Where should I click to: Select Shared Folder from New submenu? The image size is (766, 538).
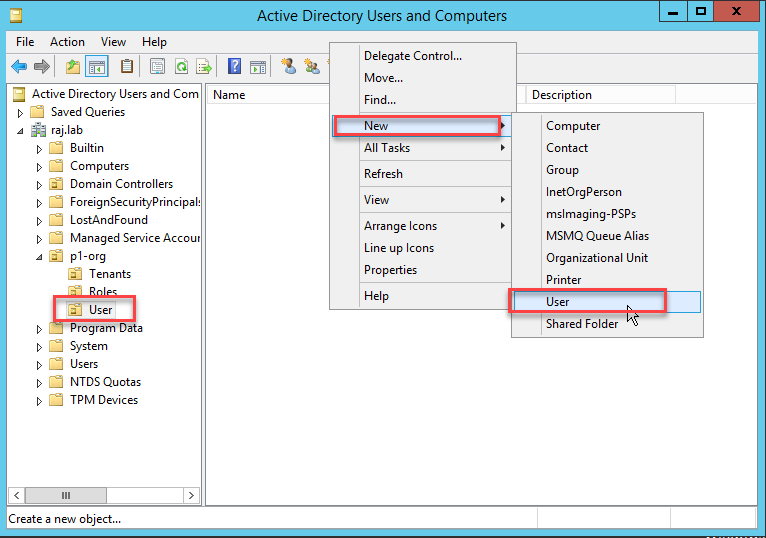(607, 324)
